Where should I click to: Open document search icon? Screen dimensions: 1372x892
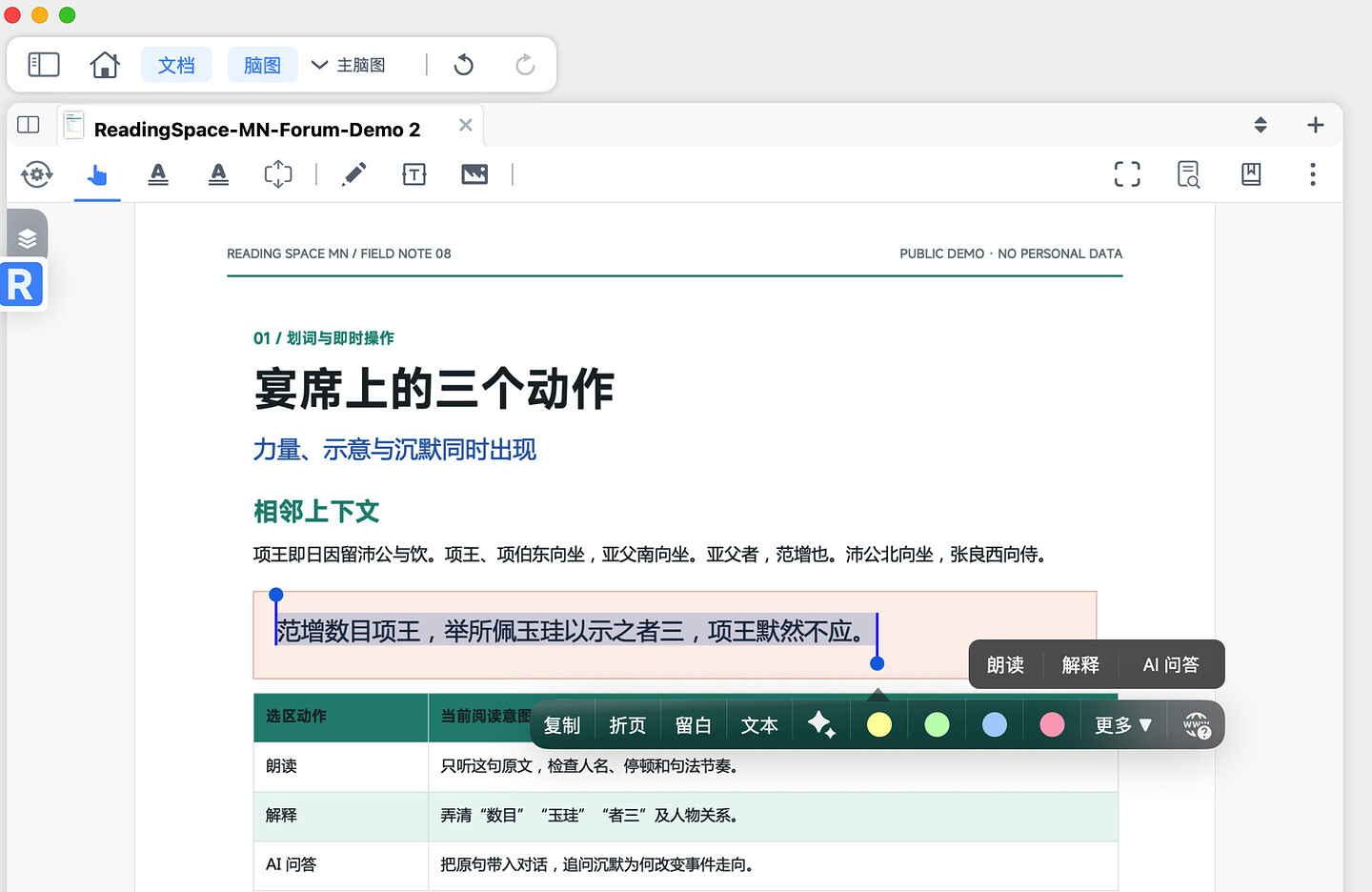coord(1188,174)
